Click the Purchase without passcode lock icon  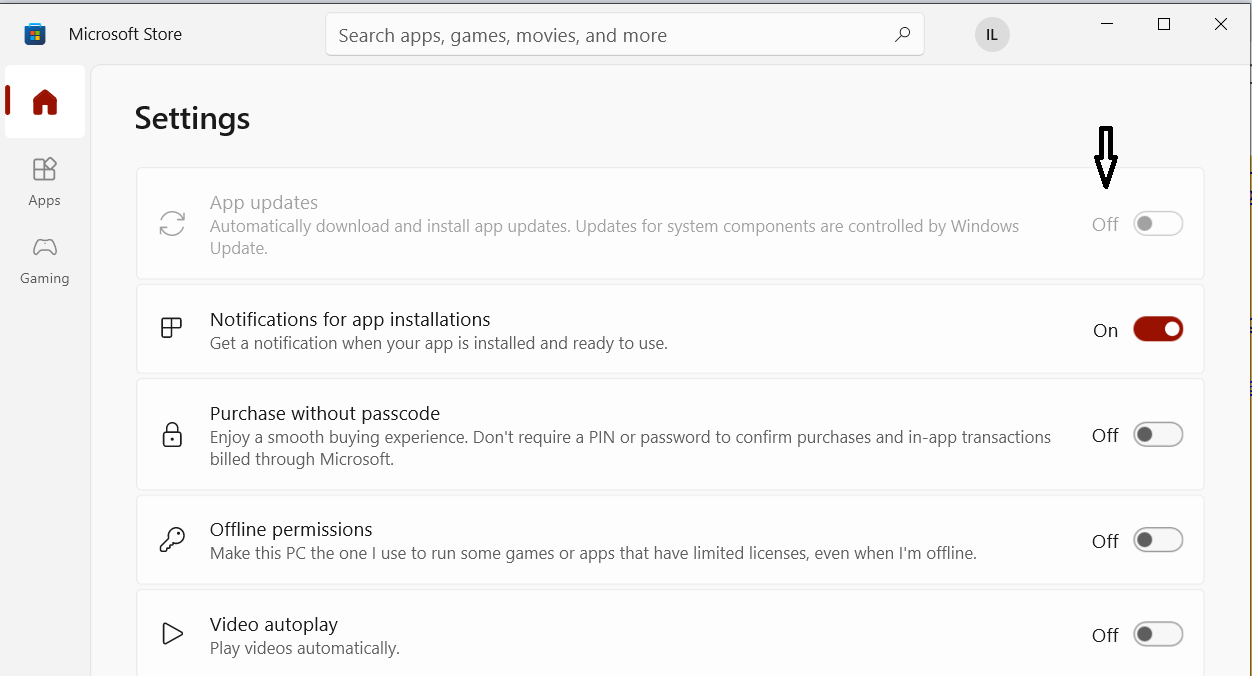click(x=172, y=435)
